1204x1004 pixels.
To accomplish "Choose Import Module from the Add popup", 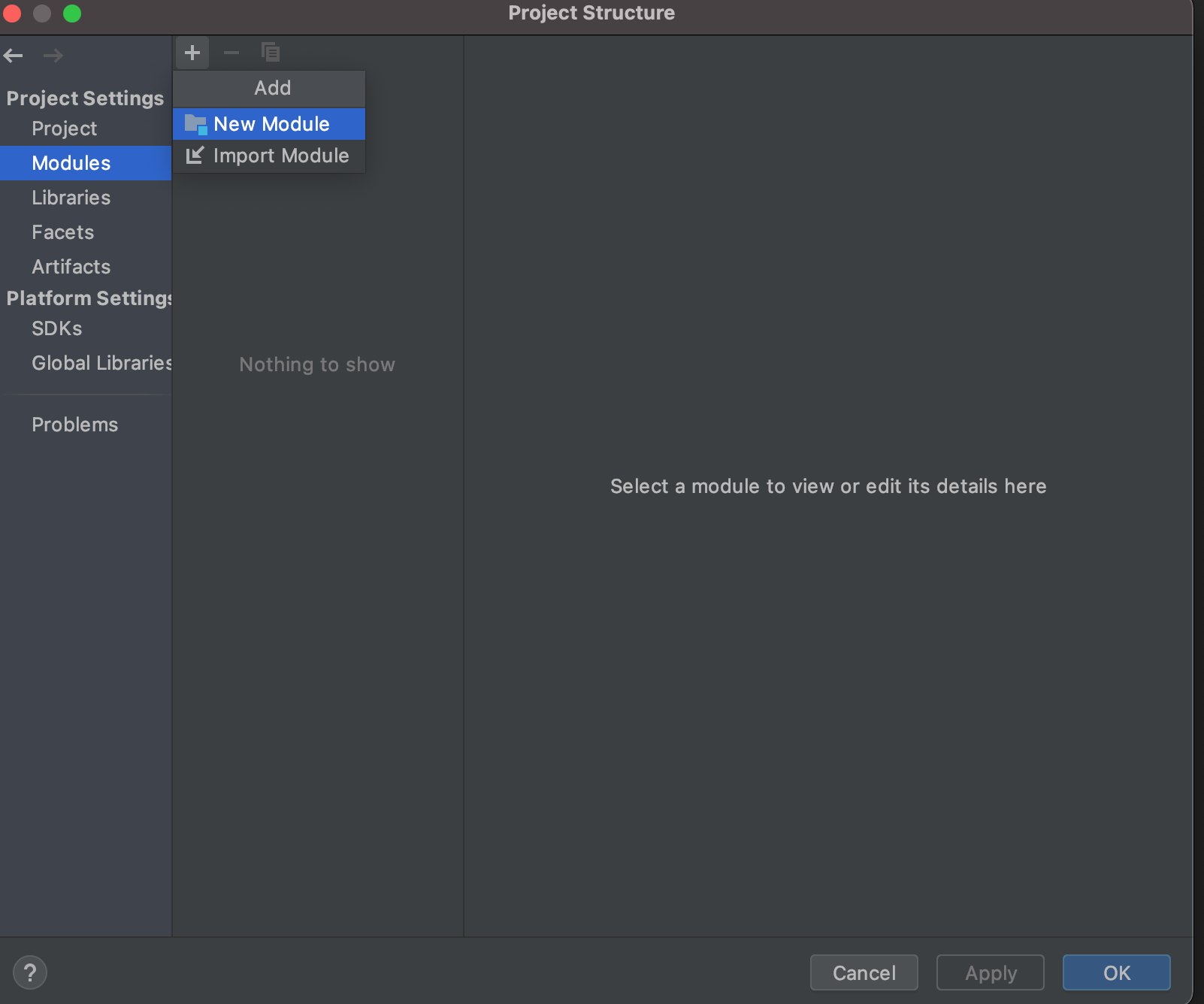I will pos(269,156).
